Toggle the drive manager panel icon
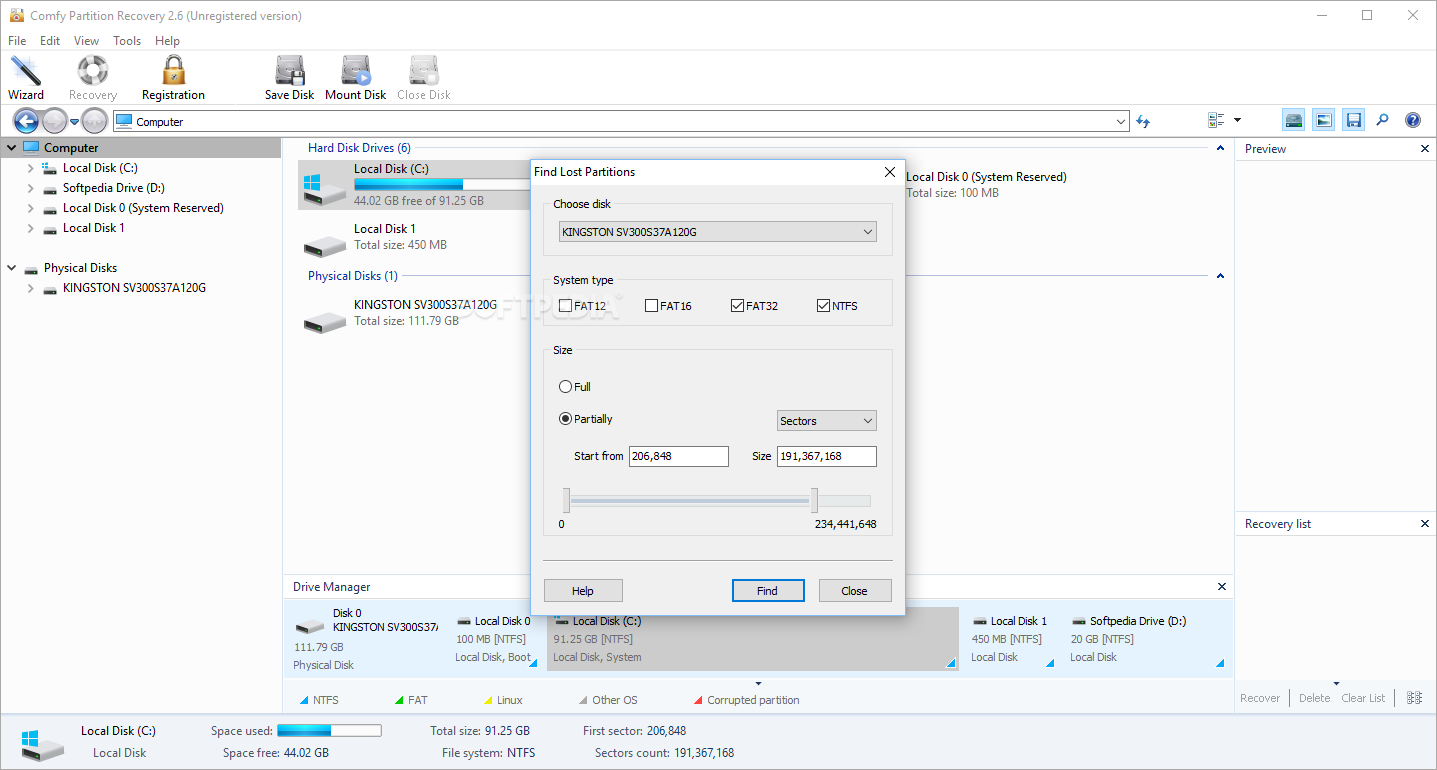Viewport: 1437px width, 770px height. coord(1294,120)
